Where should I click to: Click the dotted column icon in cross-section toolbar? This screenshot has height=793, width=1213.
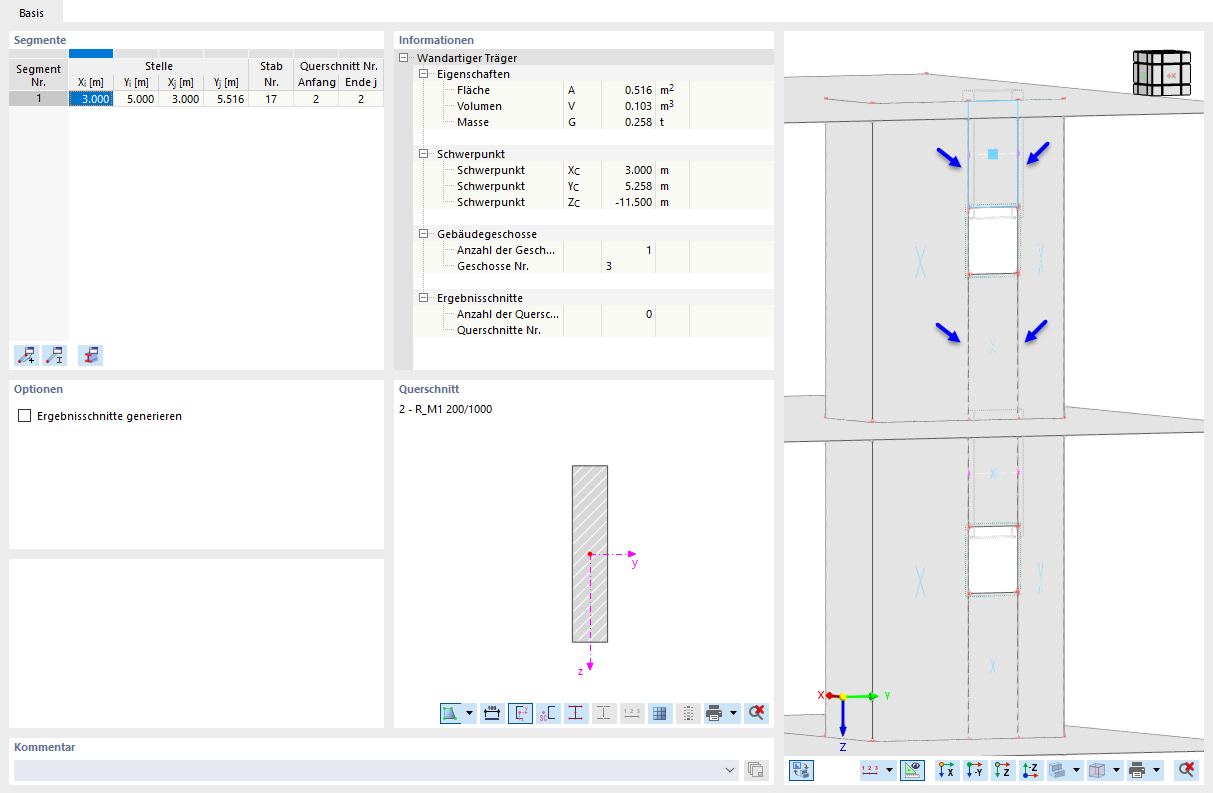pyautogui.click(x=688, y=713)
